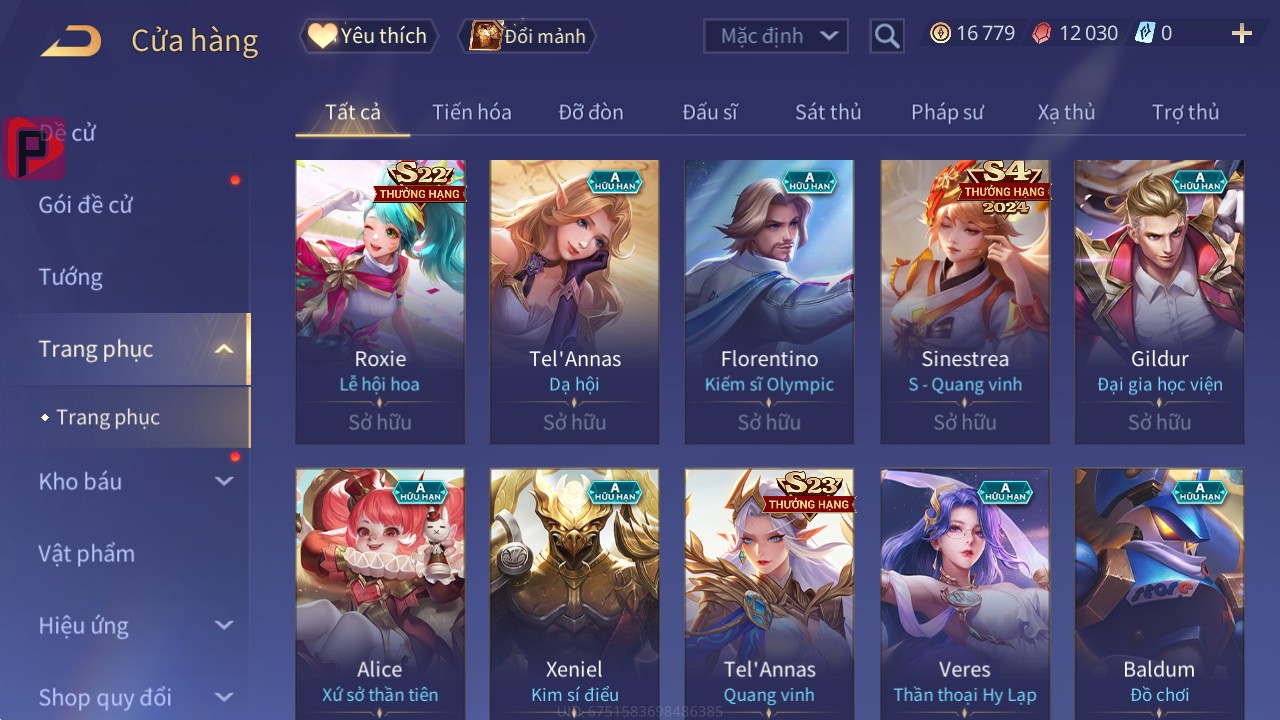
Task: Select Tướng in the sidebar
Action: click(x=70, y=277)
